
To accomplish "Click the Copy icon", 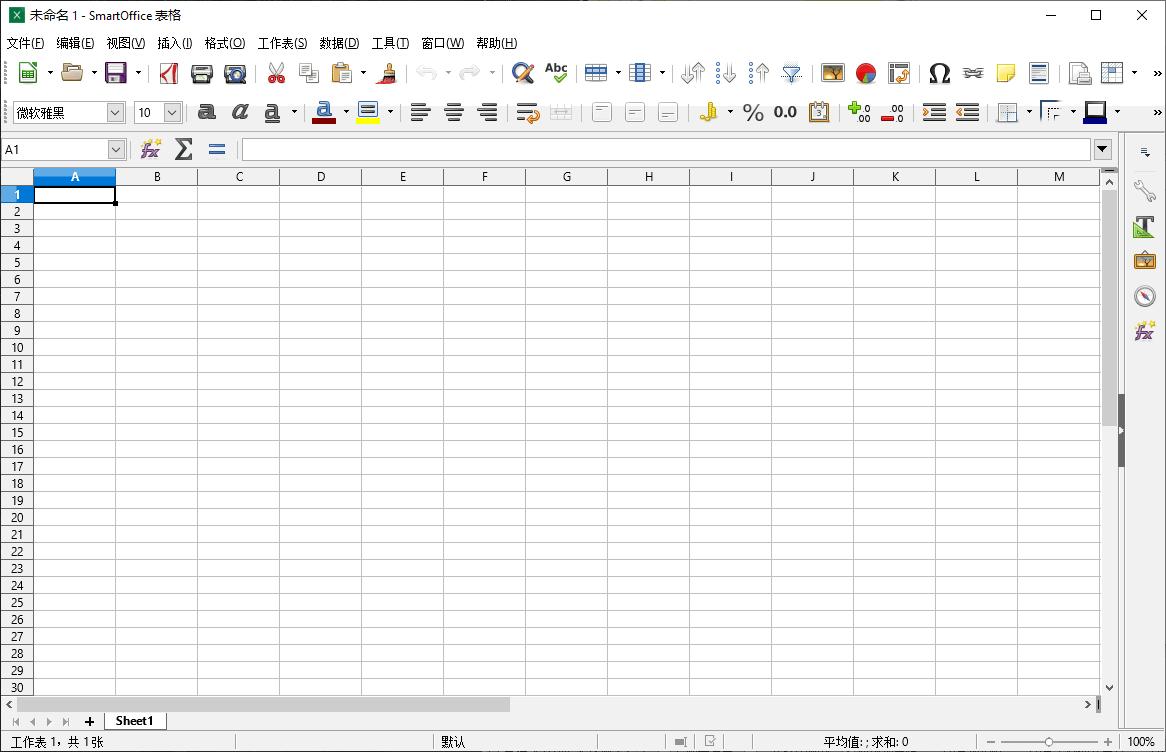I will pyautogui.click(x=309, y=73).
